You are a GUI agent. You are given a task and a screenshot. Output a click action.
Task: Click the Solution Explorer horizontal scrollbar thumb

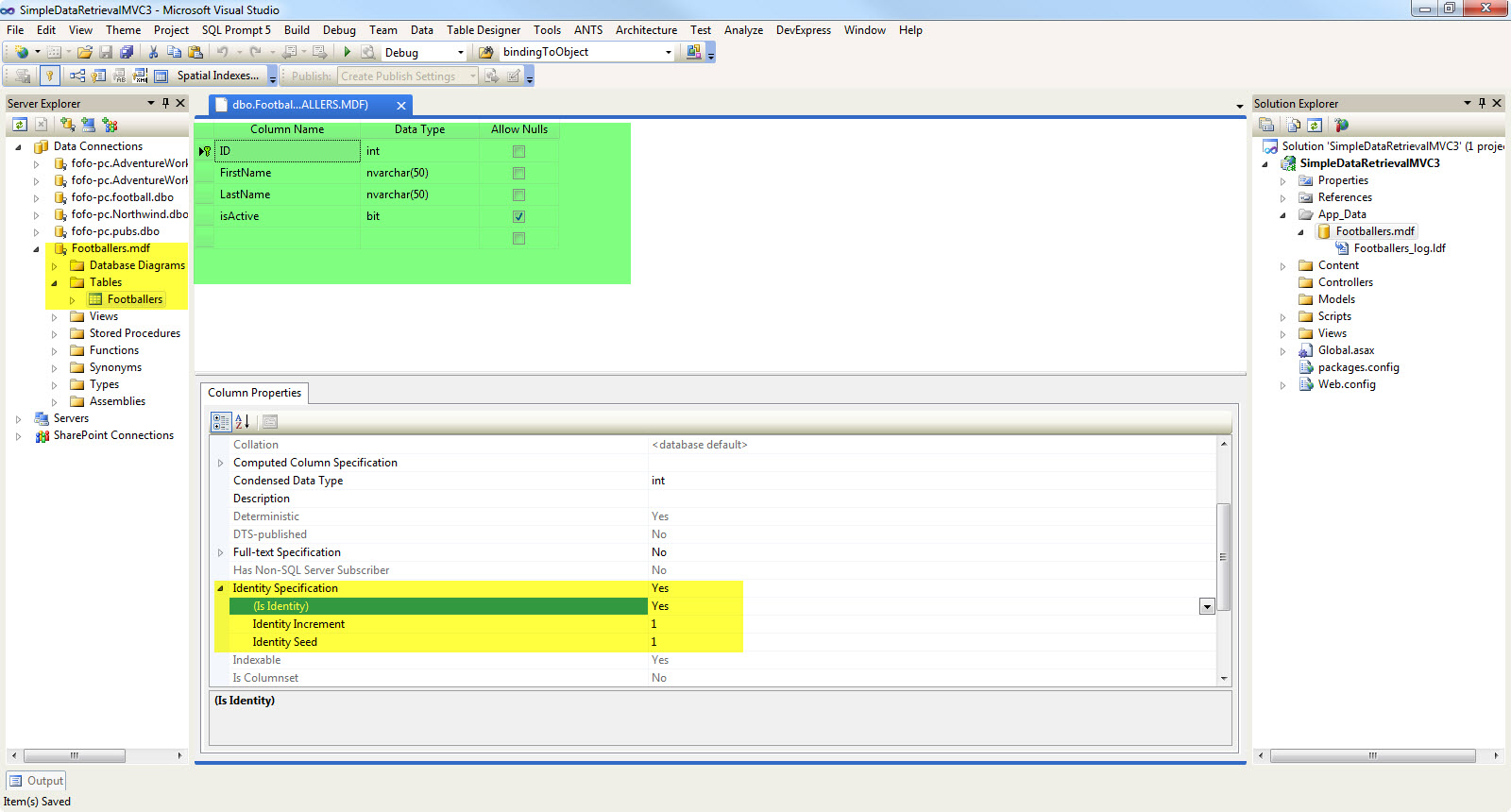click(x=1373, y=755)
